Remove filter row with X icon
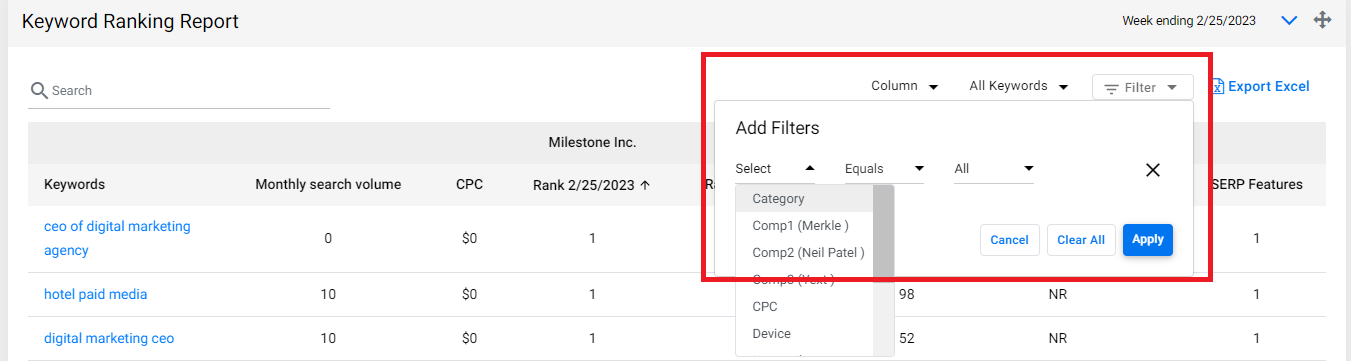The height and width of the screenshot is (361, 1351). click(1152, 170)
